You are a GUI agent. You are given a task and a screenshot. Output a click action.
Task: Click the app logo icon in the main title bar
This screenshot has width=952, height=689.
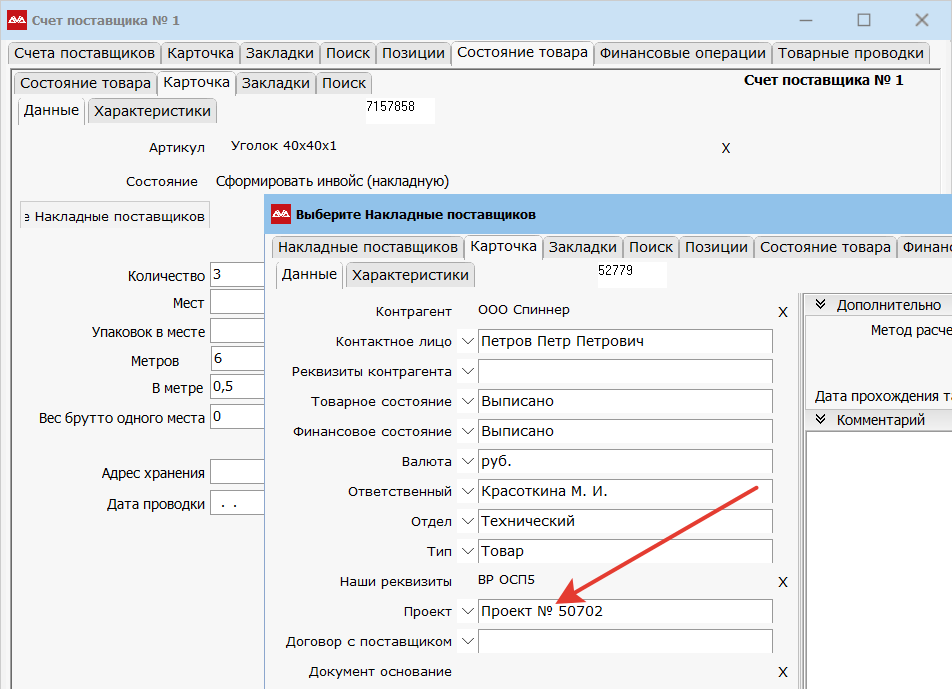click(x=18, y=20)
